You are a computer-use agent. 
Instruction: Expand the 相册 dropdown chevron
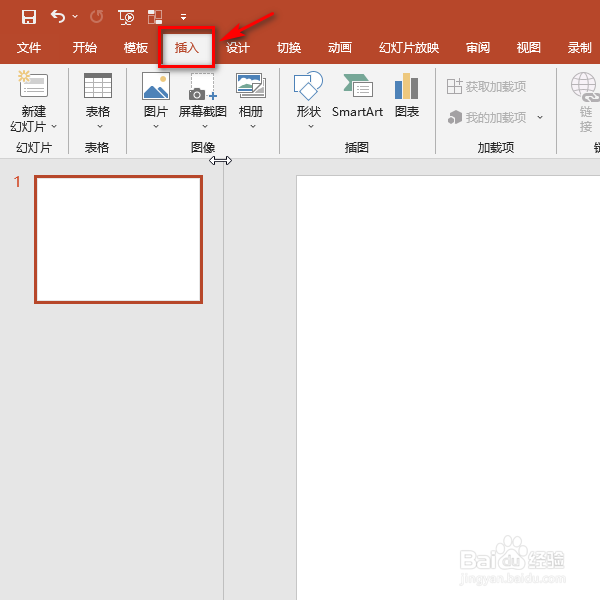coord(253,126)
